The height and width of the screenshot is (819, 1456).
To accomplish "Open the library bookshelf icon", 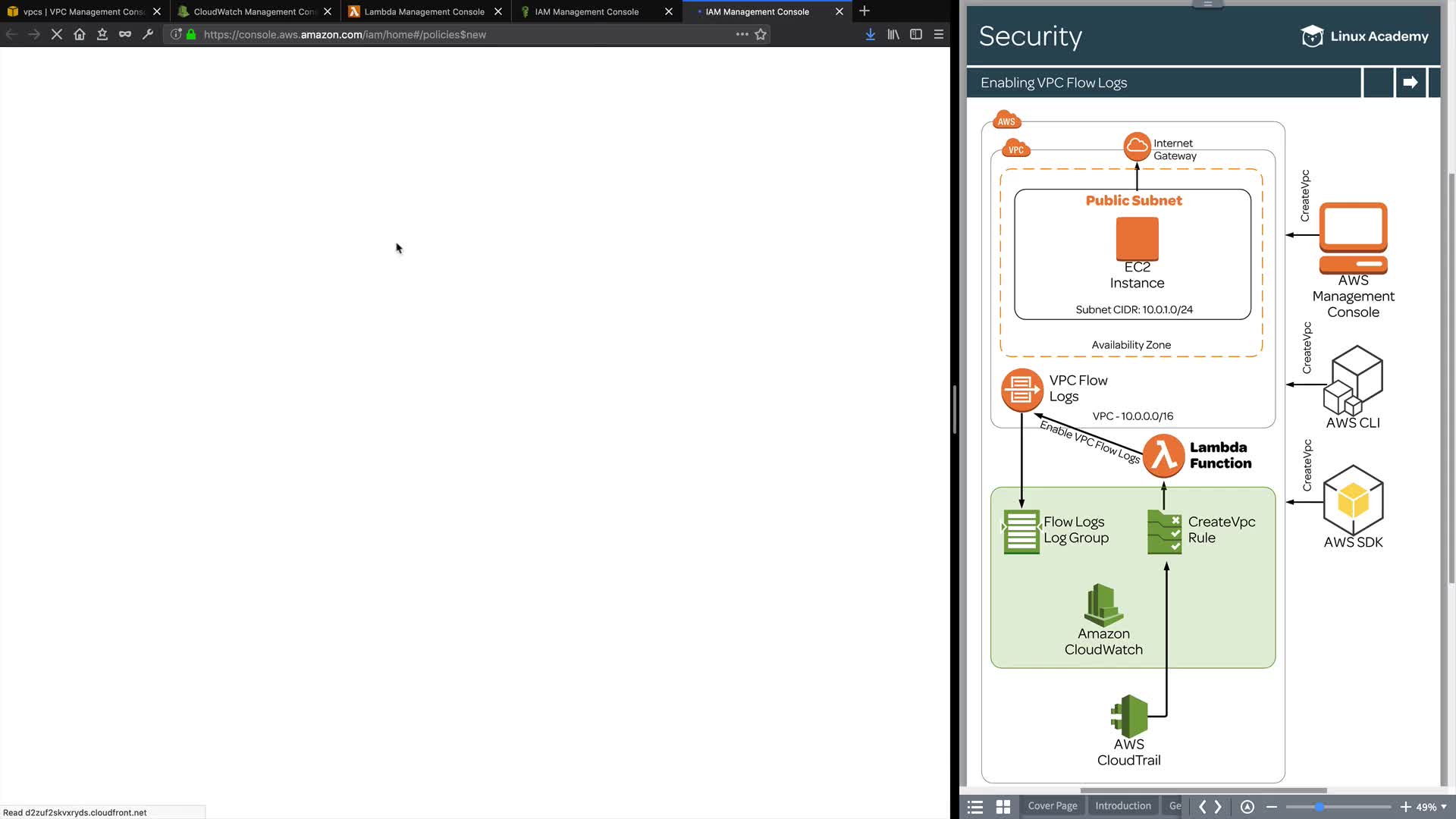I will tap(893, 34).
